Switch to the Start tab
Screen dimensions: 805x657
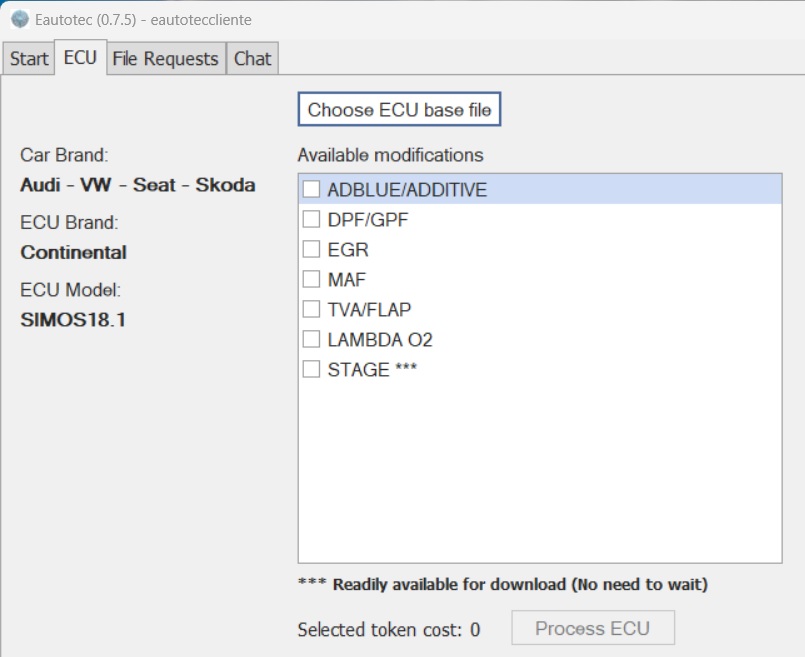pos(29,59)
